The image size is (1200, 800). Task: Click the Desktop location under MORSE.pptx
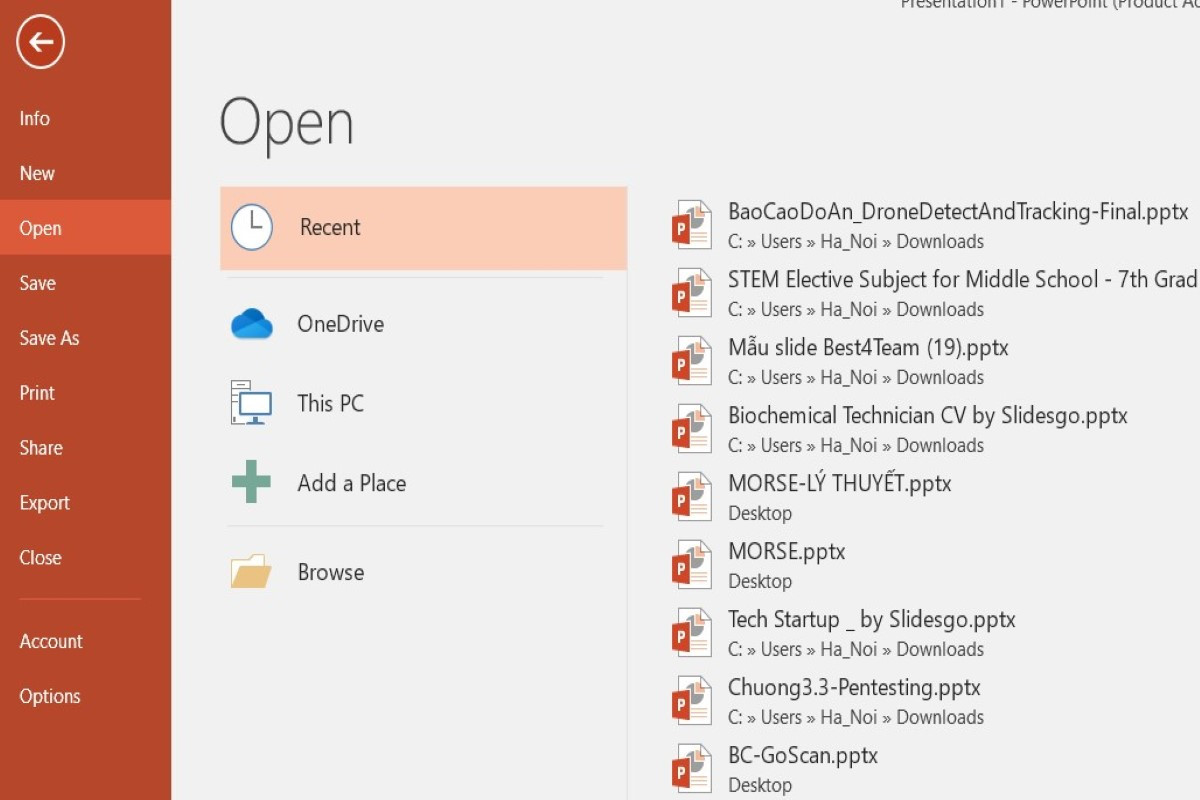[760, 581]
